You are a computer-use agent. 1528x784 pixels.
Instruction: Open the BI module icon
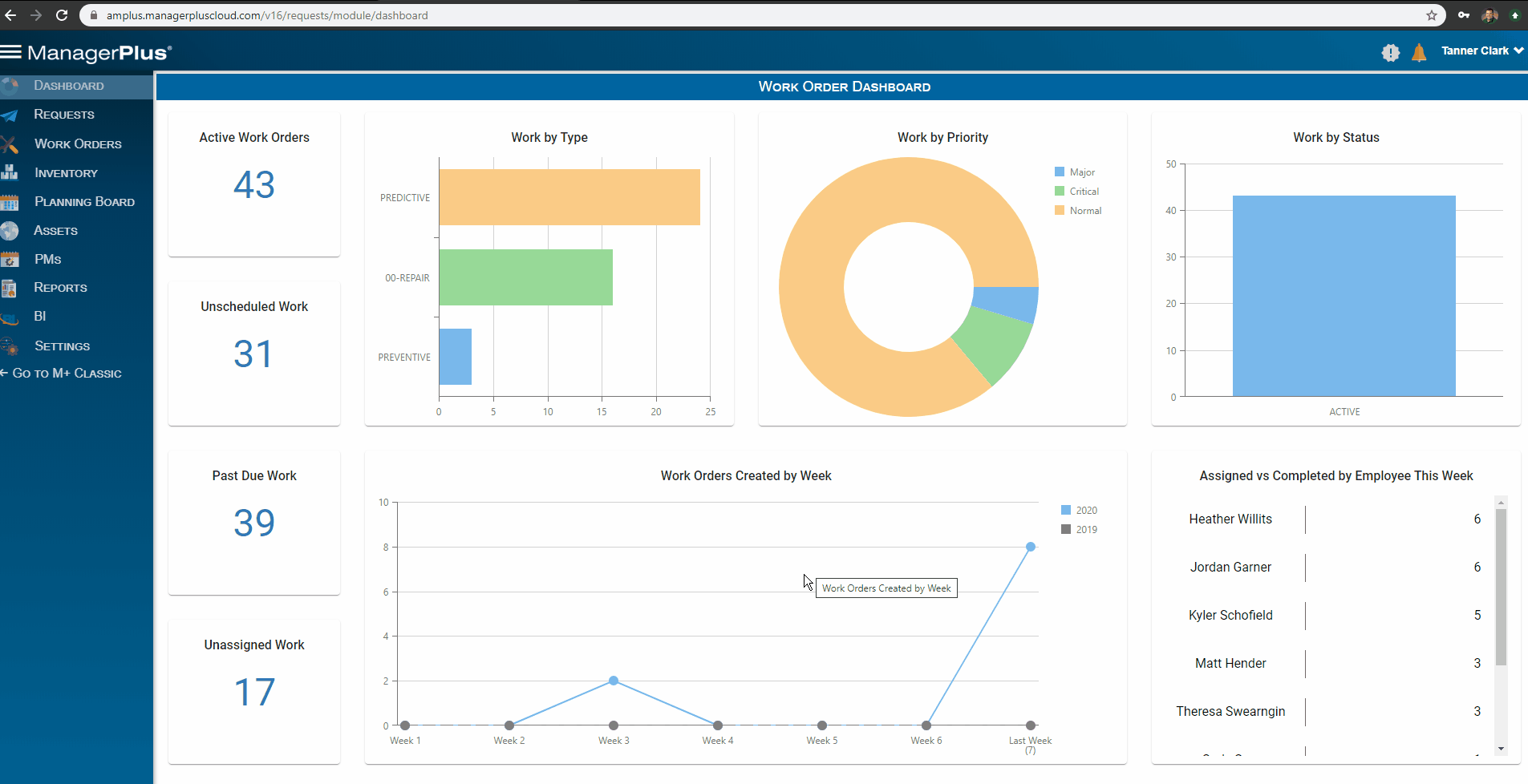click(x=10, y=316)
